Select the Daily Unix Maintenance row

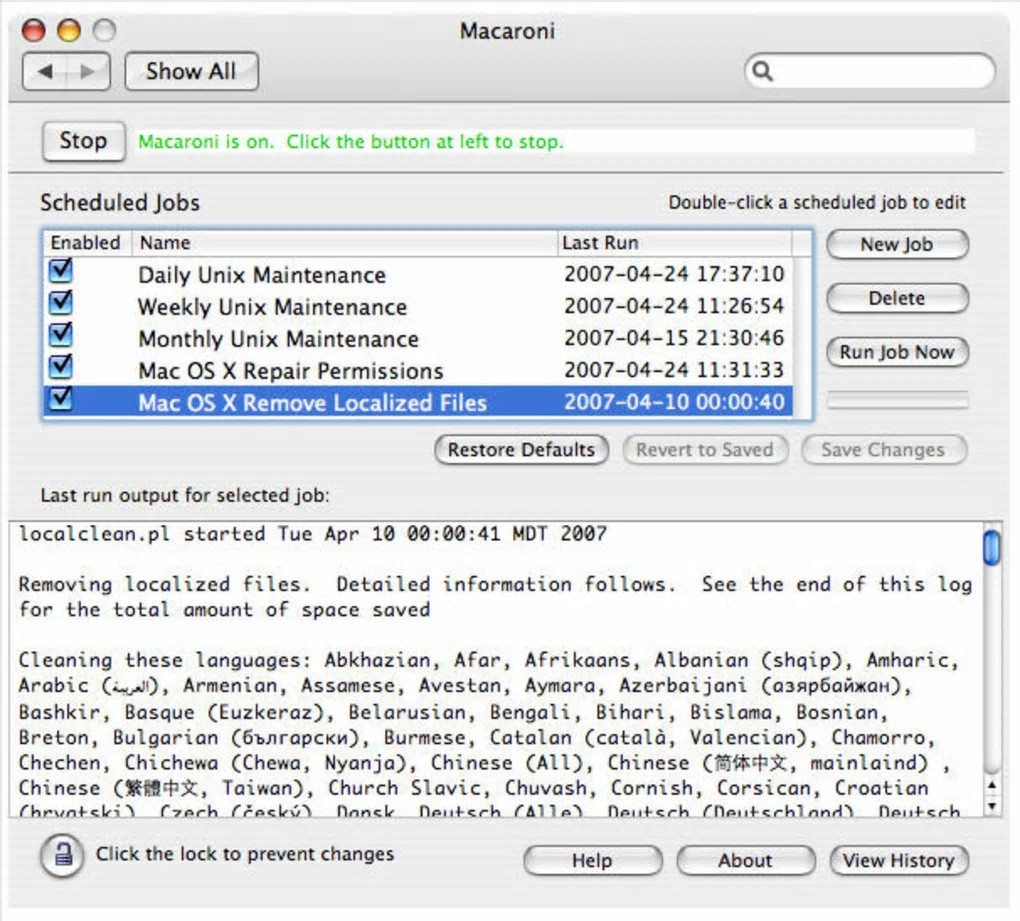(x=418, y=274)
